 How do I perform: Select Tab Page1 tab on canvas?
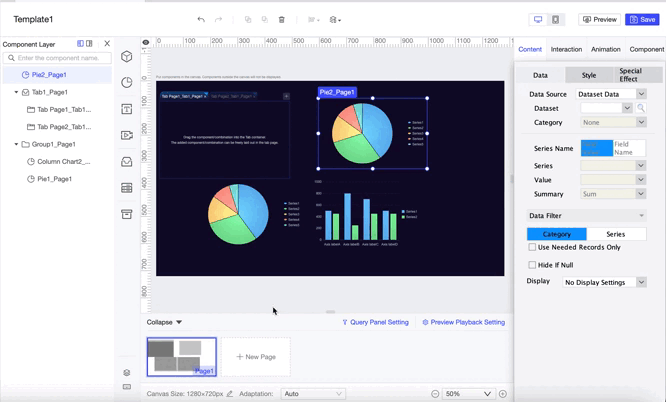pos(182,96)
